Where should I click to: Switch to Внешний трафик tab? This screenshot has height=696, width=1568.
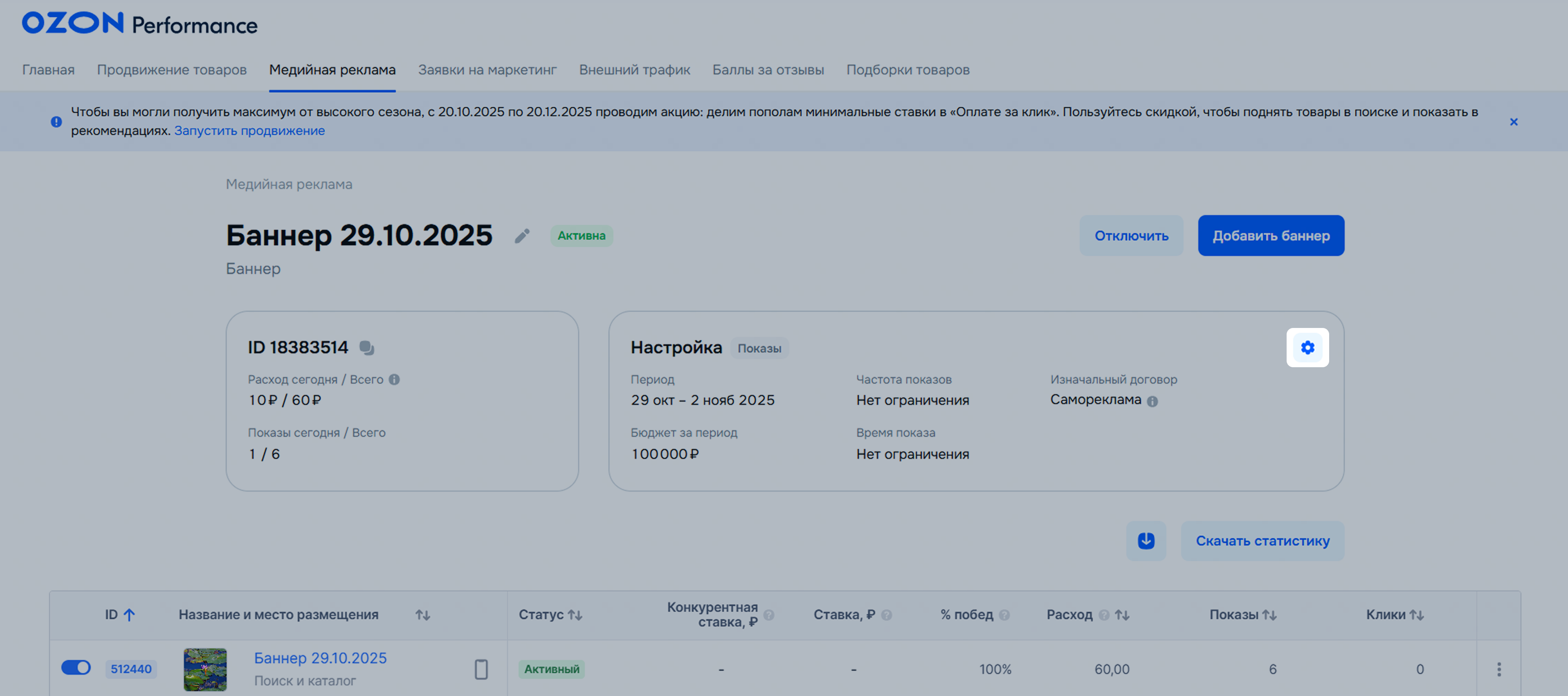[x=634, y=70]
